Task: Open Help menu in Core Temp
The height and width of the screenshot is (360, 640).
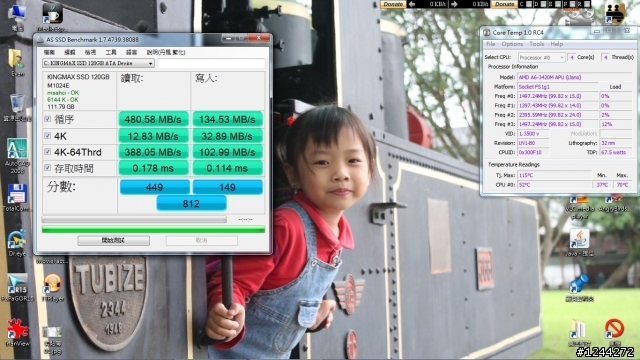Action: [x=557, y=44]
